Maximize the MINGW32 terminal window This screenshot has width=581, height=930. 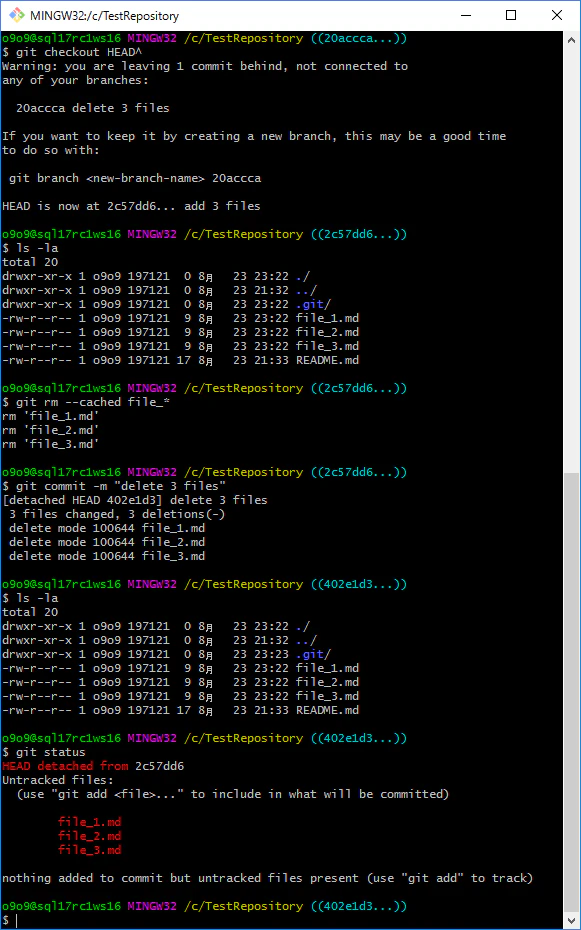click(x=510, y=15)
